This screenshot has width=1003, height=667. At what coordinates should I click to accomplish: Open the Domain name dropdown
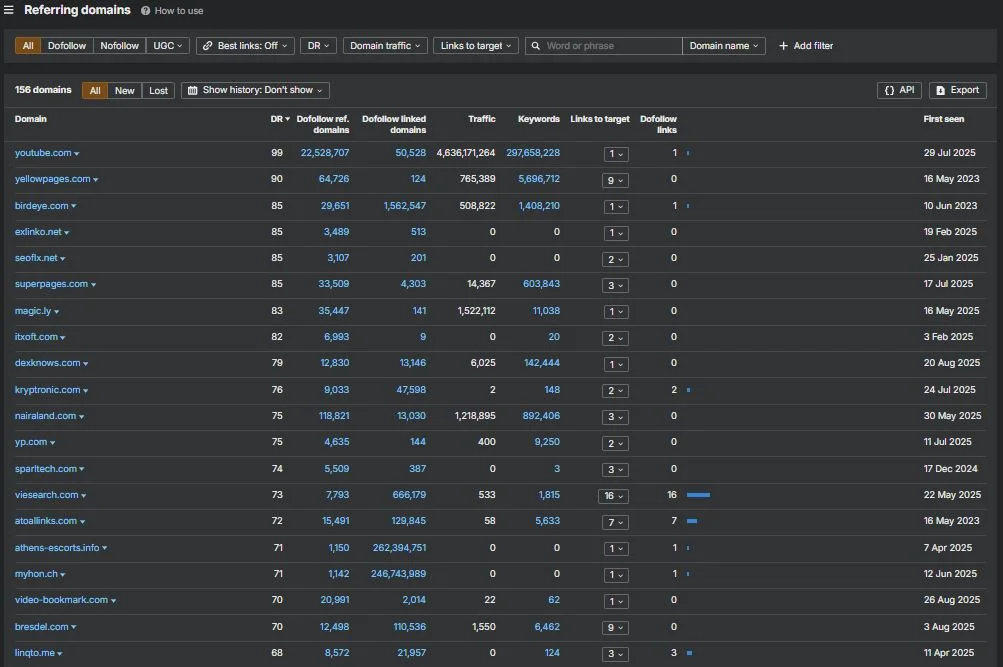723,46
